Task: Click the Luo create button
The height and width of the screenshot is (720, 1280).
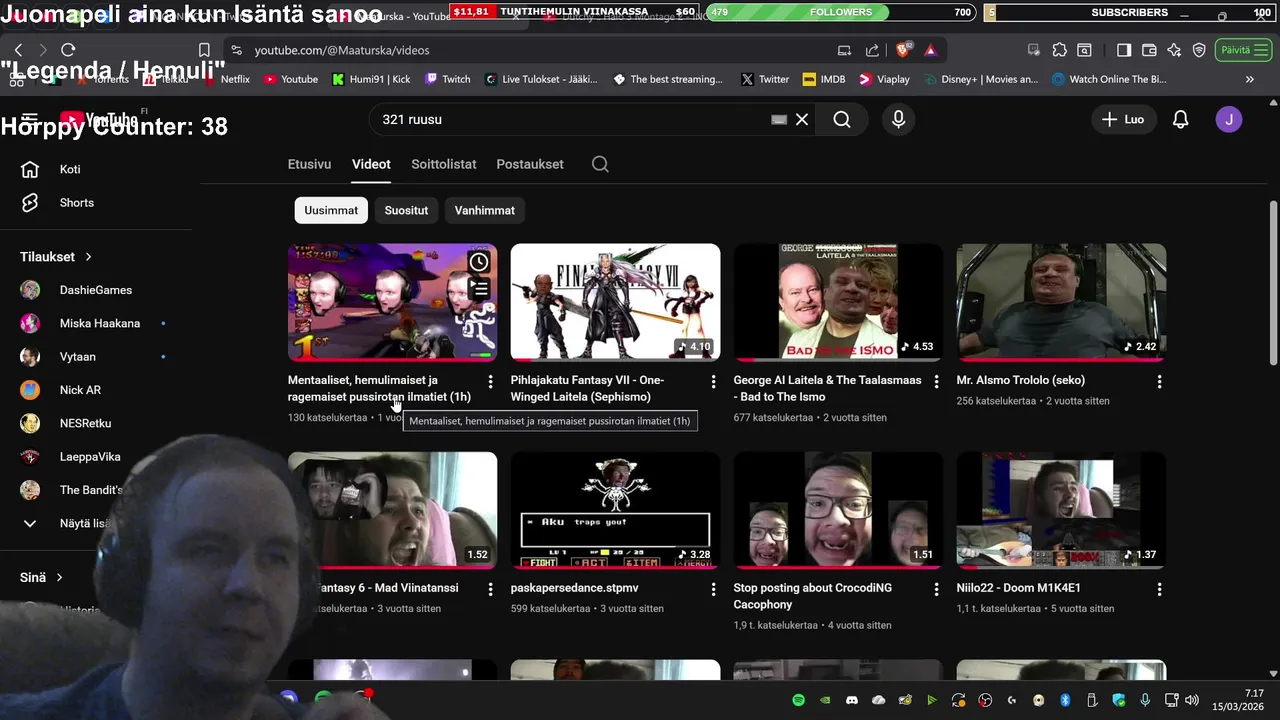Action: [x=1123, y=119]
